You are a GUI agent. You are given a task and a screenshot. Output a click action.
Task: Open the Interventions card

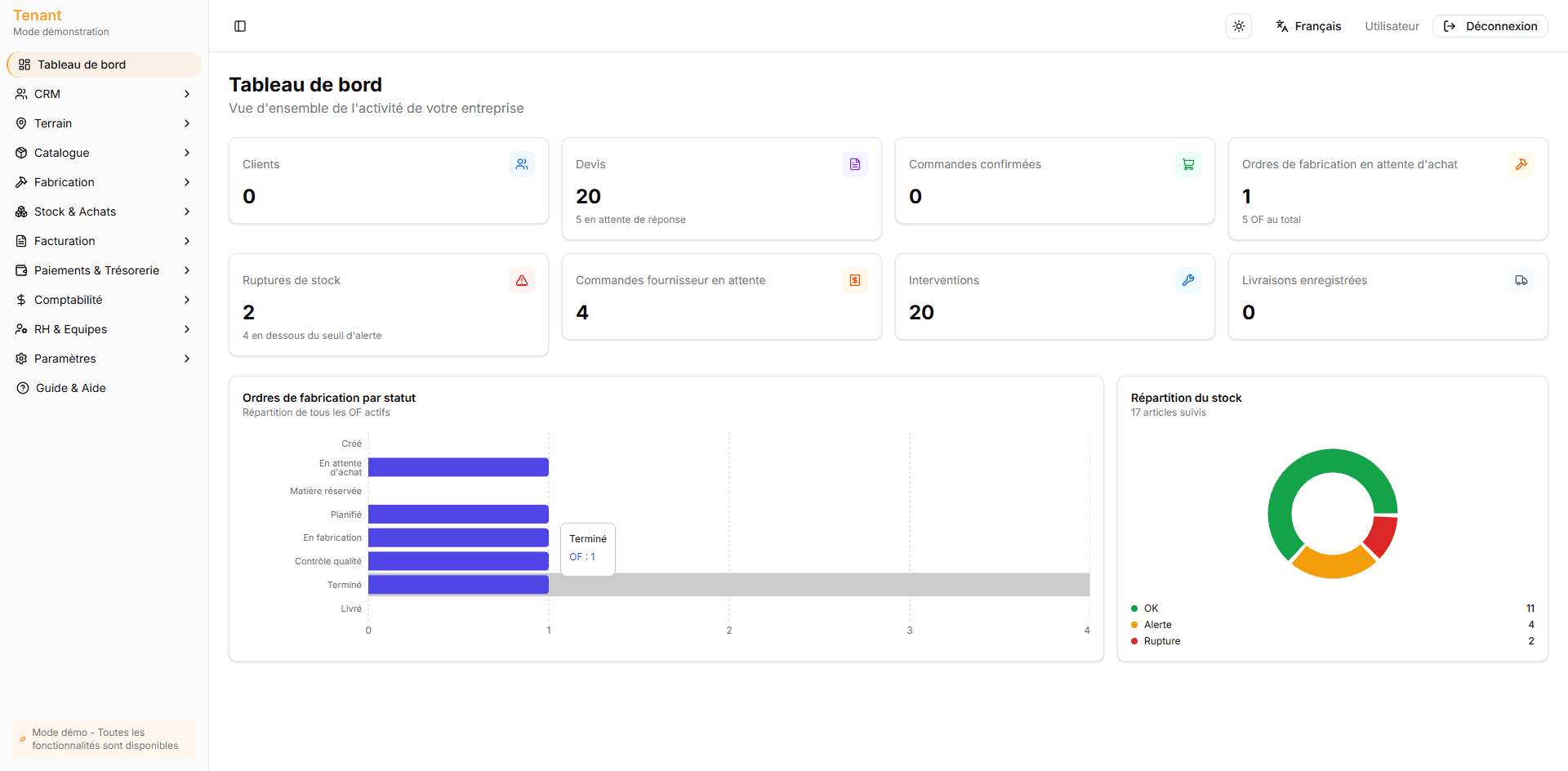point(1055,296)
